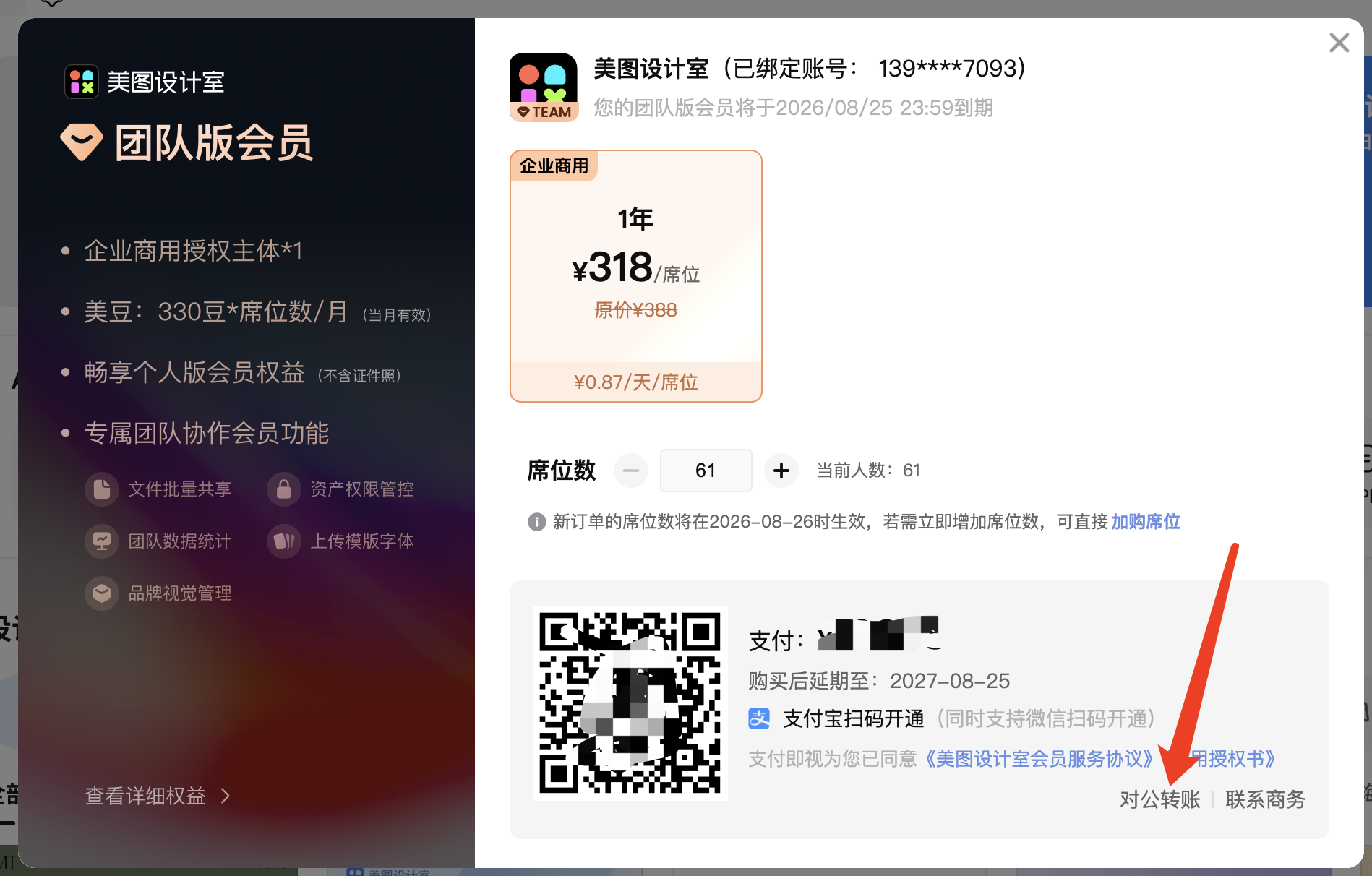Click the 企业商用 plan tag
This screenshot has width=1372, height=876.
(554, 166)
